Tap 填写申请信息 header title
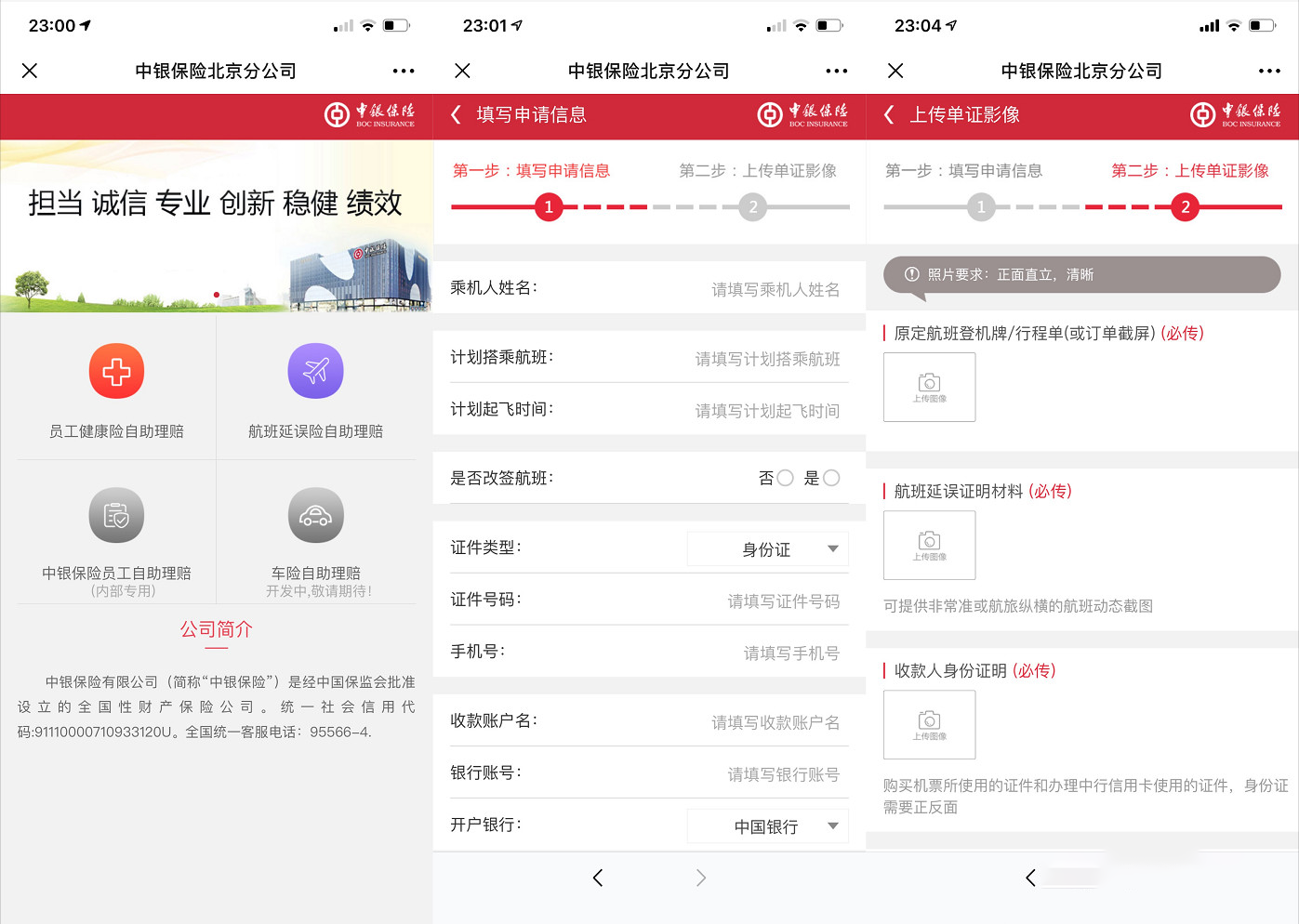This screenshot has width=1299, height=924. tap(531, 114)
